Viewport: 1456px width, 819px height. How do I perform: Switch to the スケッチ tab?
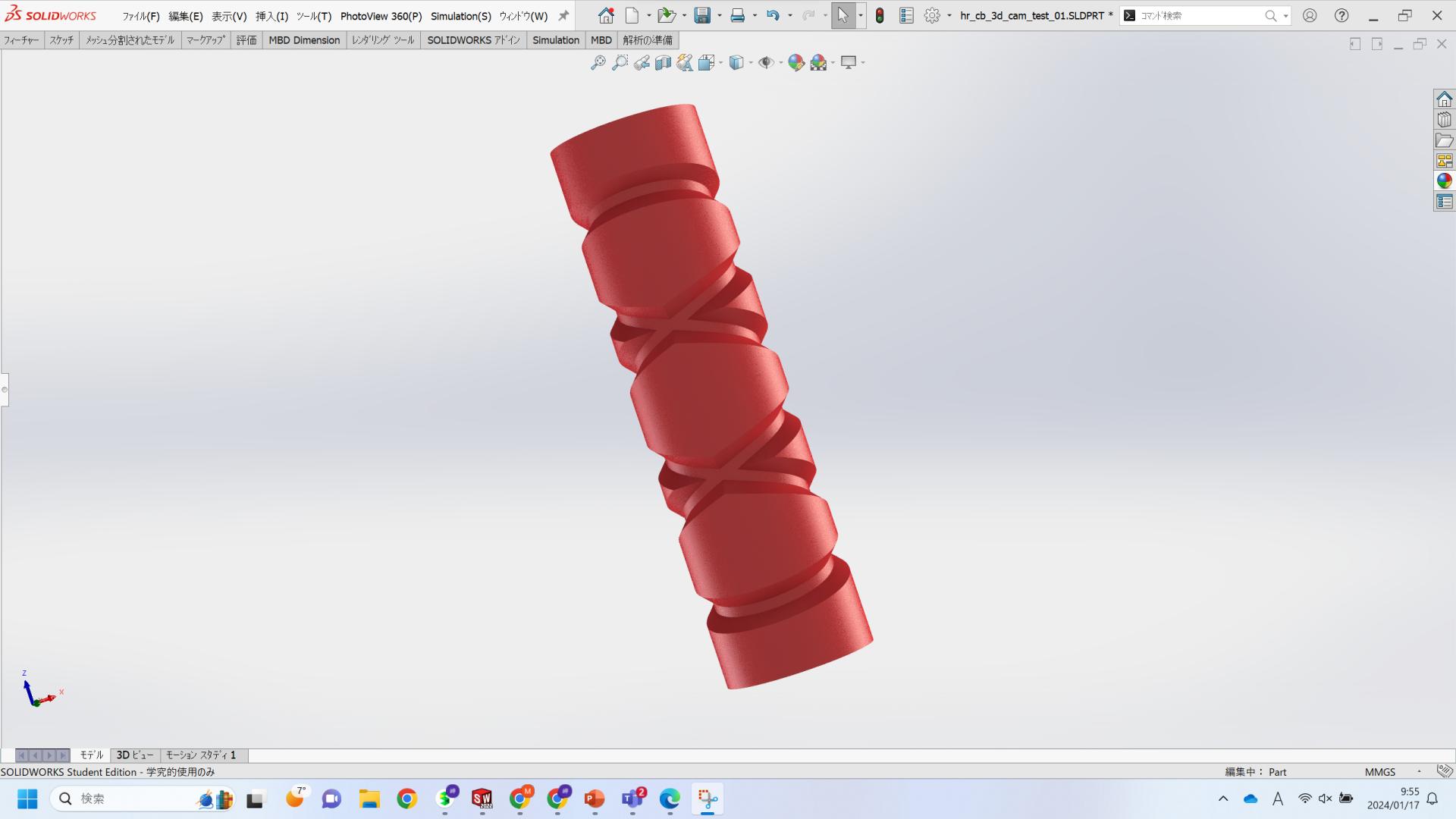pos(61,40)
